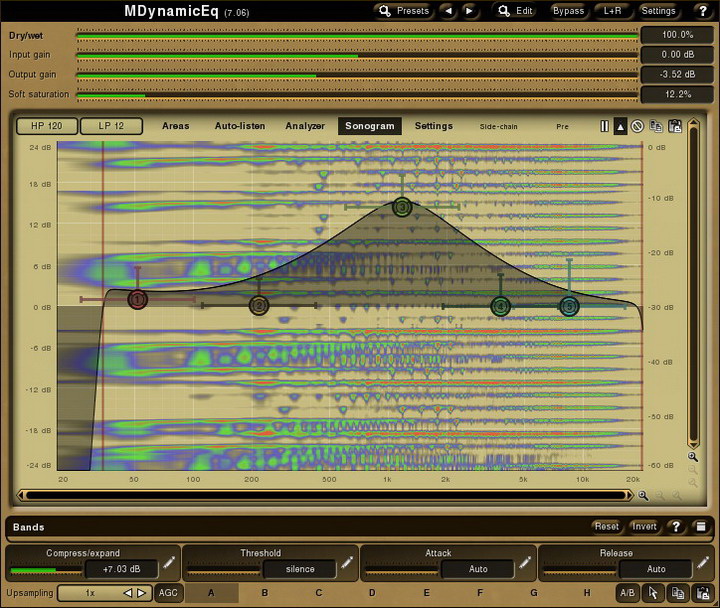This screenshot has height=608, width=720.
Task: Select preset slot A
Action: pos(211,593)
